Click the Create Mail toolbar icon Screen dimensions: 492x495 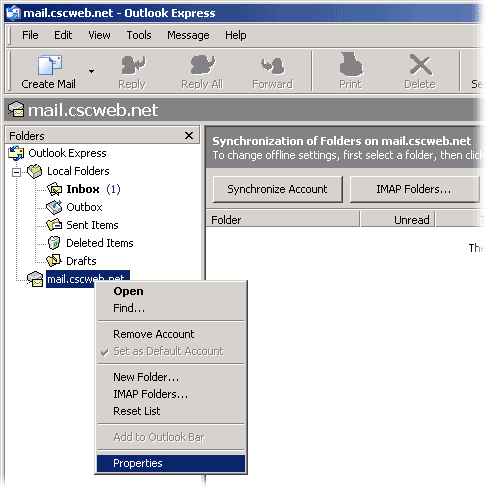coord(49,65)
